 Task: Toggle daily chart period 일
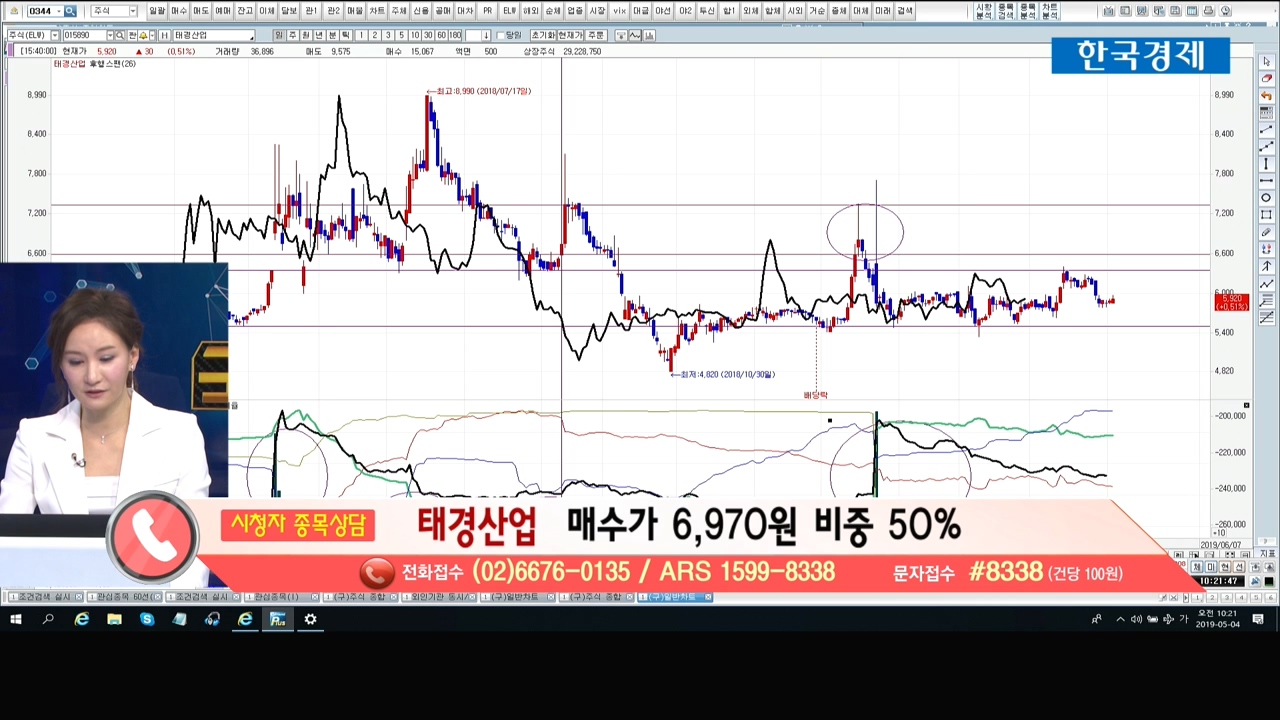280,35
